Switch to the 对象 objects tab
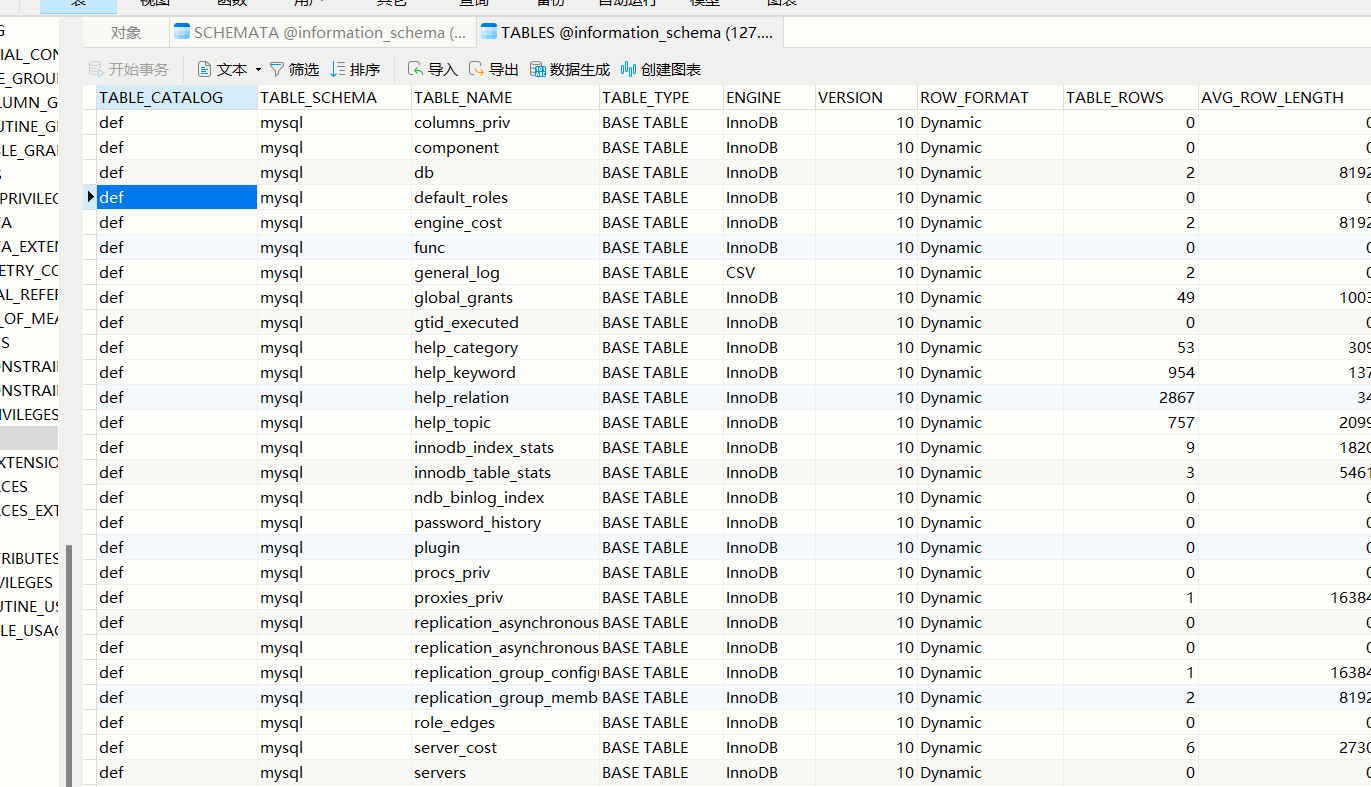The width and height of the screenshot is (1371, 787). click(x=126, y=32)
